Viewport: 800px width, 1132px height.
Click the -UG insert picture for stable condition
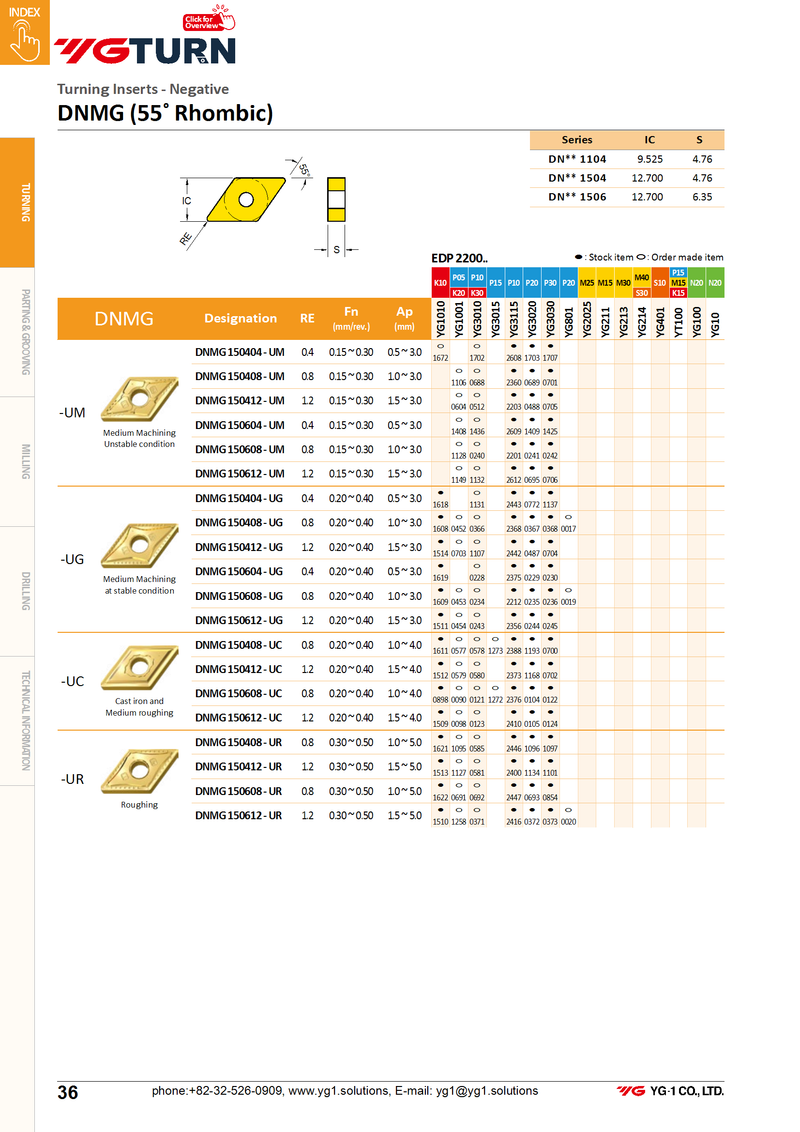point(139,543)
